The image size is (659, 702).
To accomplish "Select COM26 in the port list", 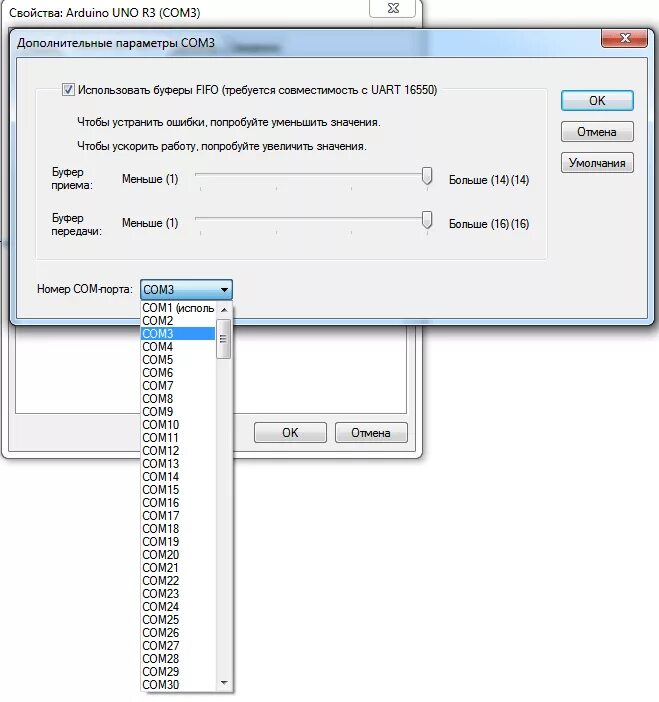I will coord(178,633).
